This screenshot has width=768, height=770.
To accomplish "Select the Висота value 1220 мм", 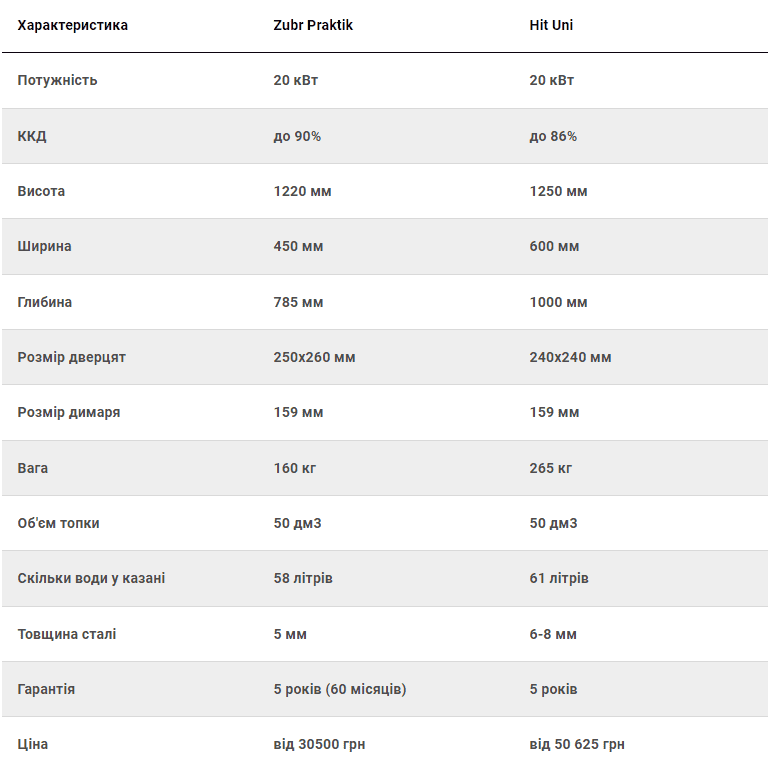I will 302,191.
